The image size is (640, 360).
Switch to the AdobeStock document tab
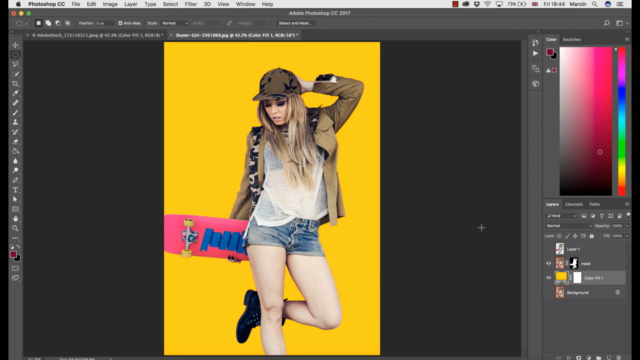point(97,35)
